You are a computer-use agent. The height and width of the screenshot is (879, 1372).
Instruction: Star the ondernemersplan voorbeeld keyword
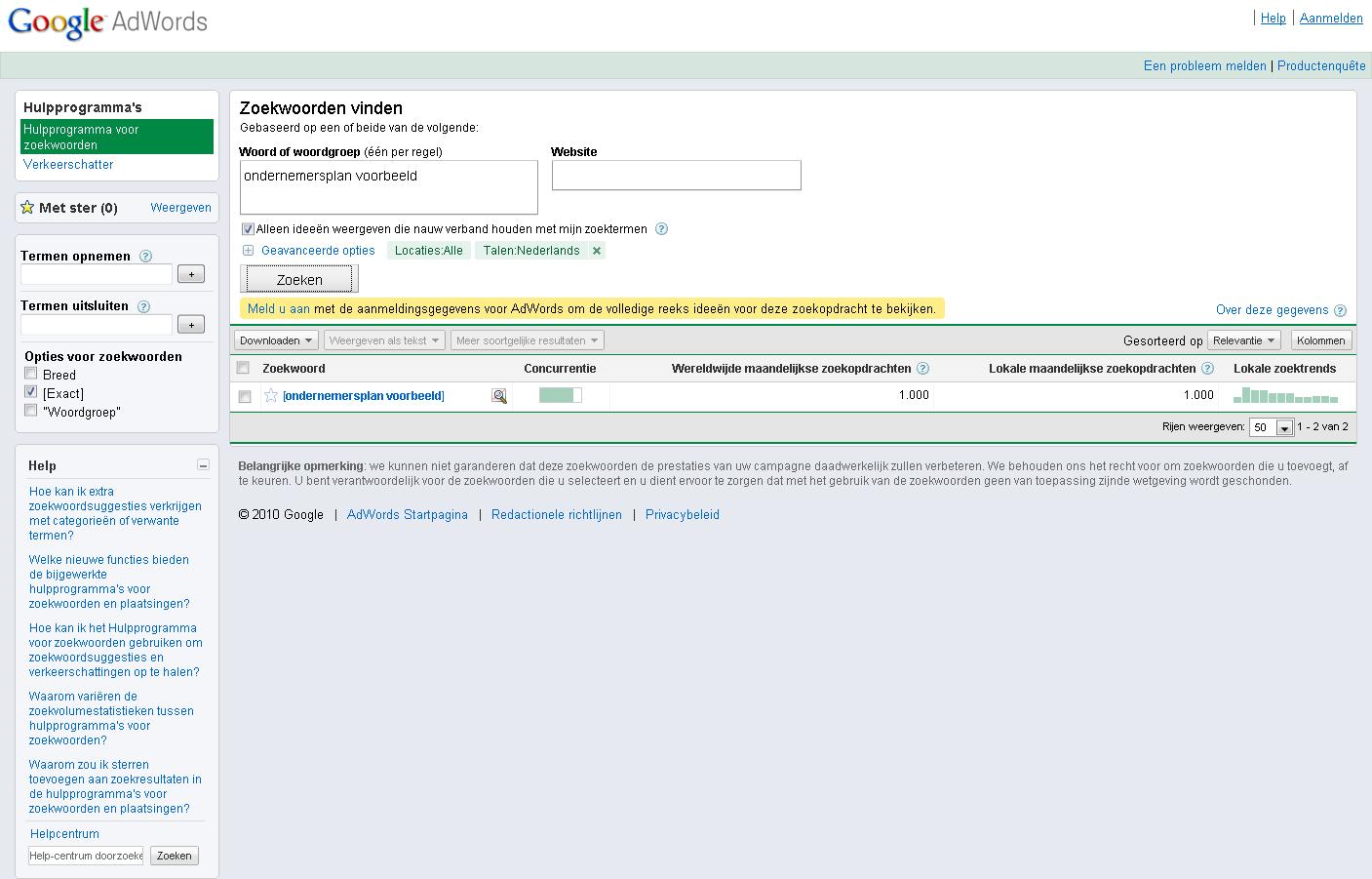(x=271, y=396)
